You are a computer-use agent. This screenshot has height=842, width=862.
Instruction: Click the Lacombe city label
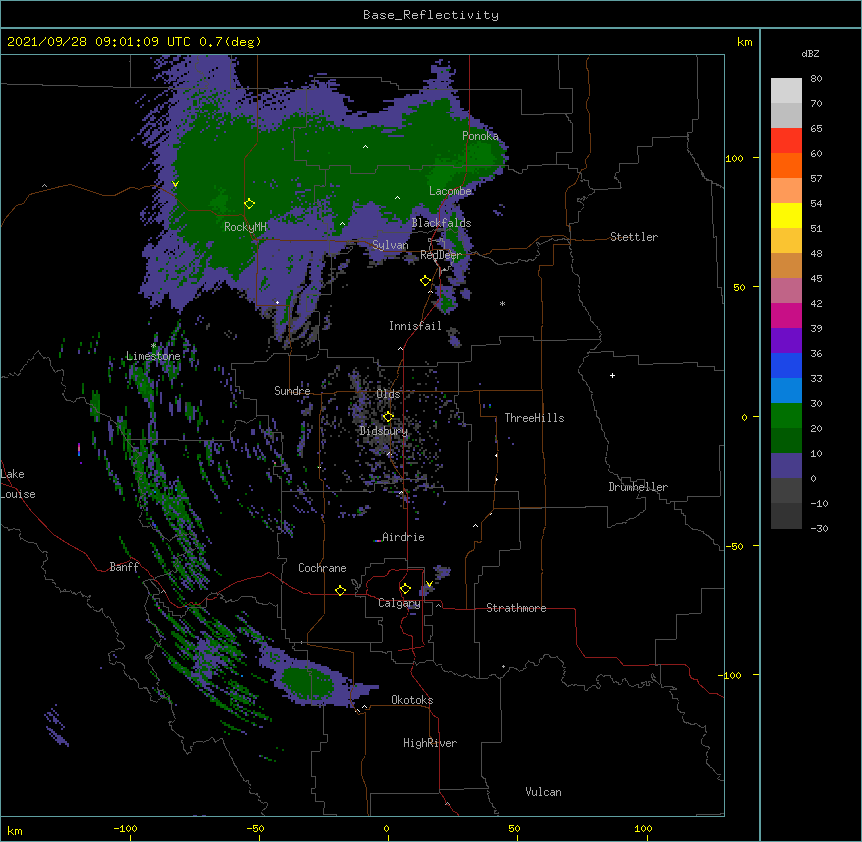[450, 191]
